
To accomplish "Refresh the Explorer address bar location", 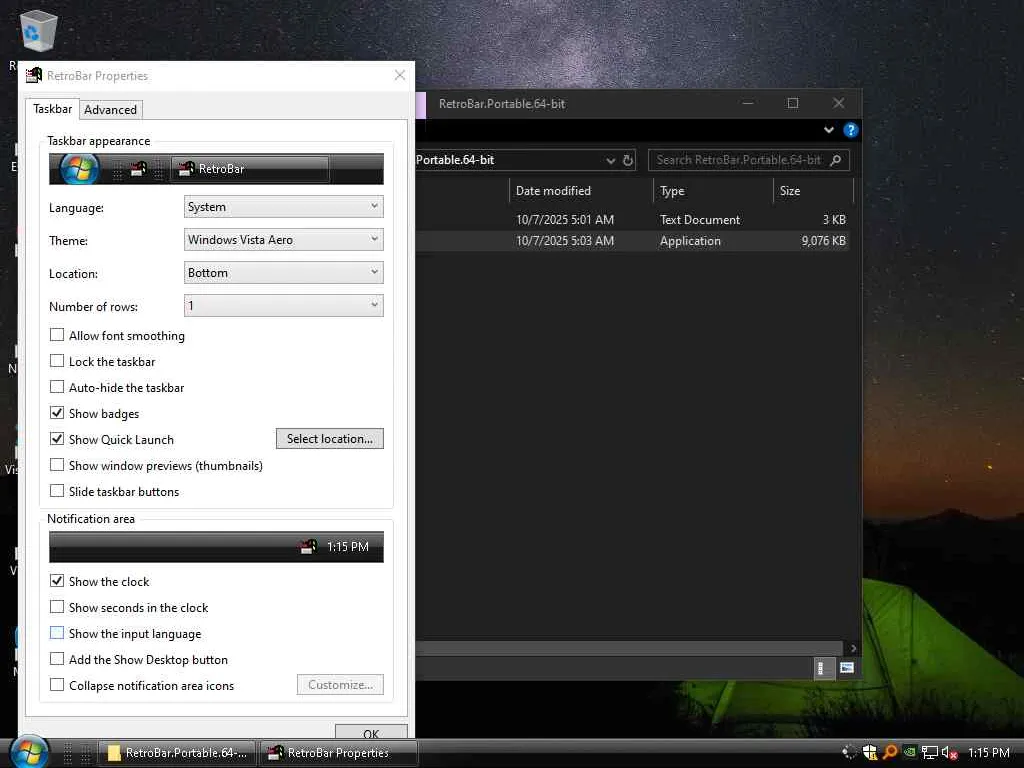I will click(x=628, y=160).
